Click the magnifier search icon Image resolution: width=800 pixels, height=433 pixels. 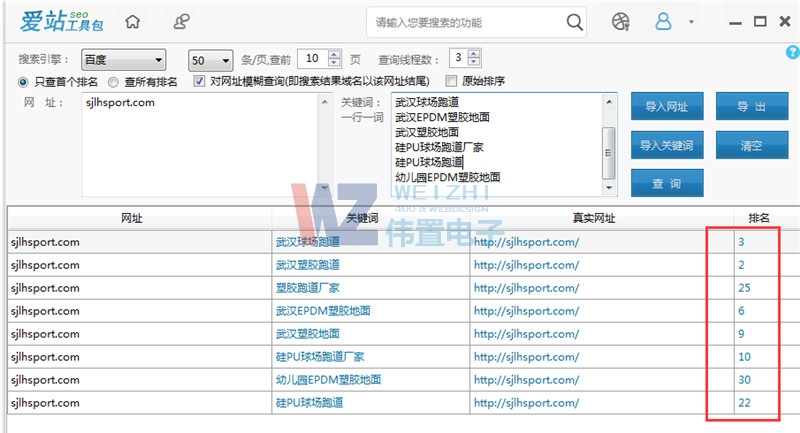tap(575, 21)
